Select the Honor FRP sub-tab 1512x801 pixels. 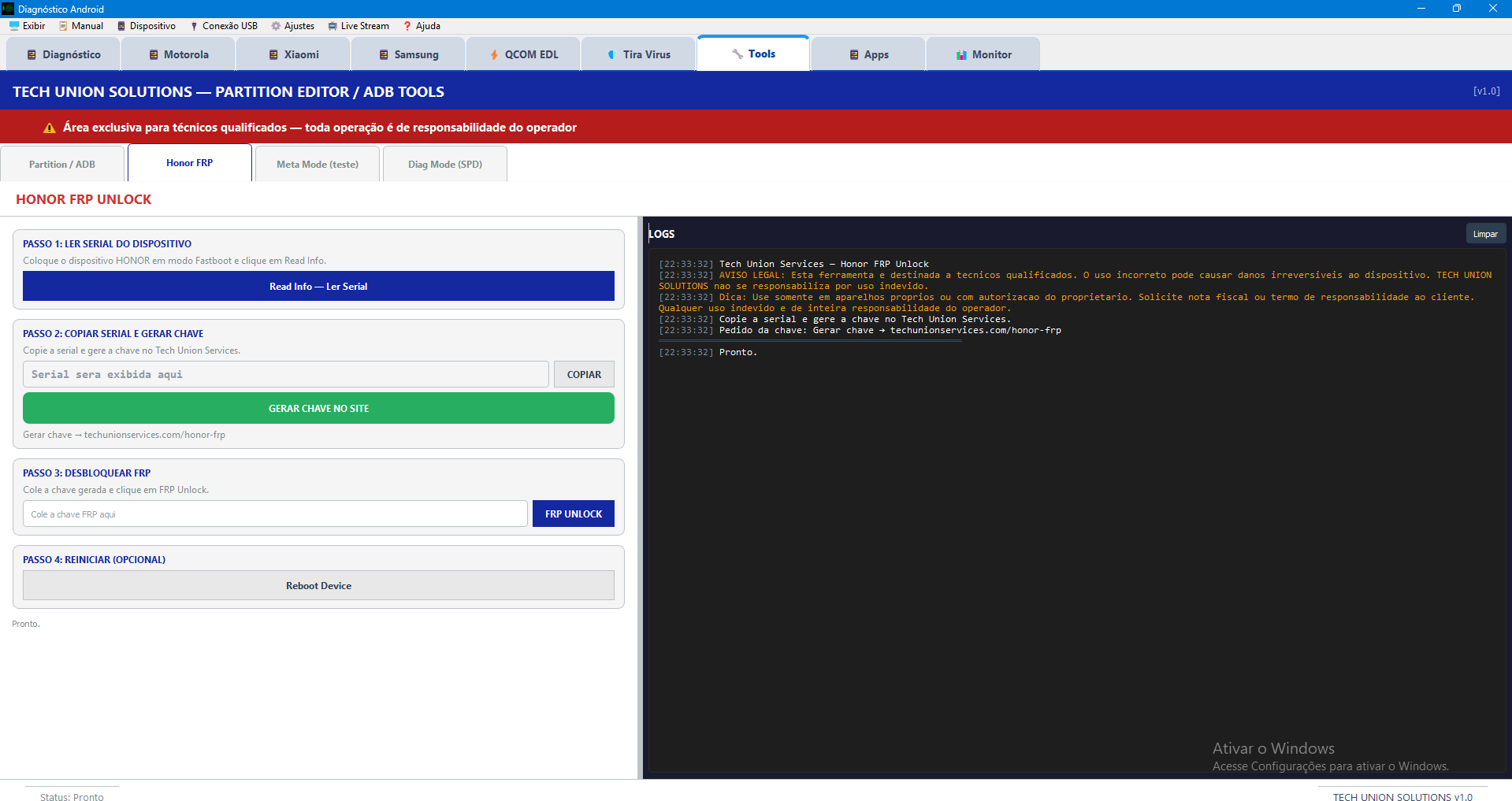[x=190, y=163]
